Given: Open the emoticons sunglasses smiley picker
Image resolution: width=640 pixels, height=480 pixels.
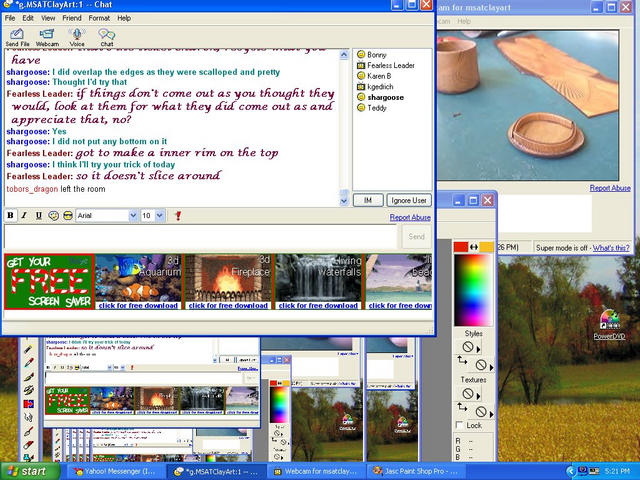Looking at the screenshot, I should point(68,216).
